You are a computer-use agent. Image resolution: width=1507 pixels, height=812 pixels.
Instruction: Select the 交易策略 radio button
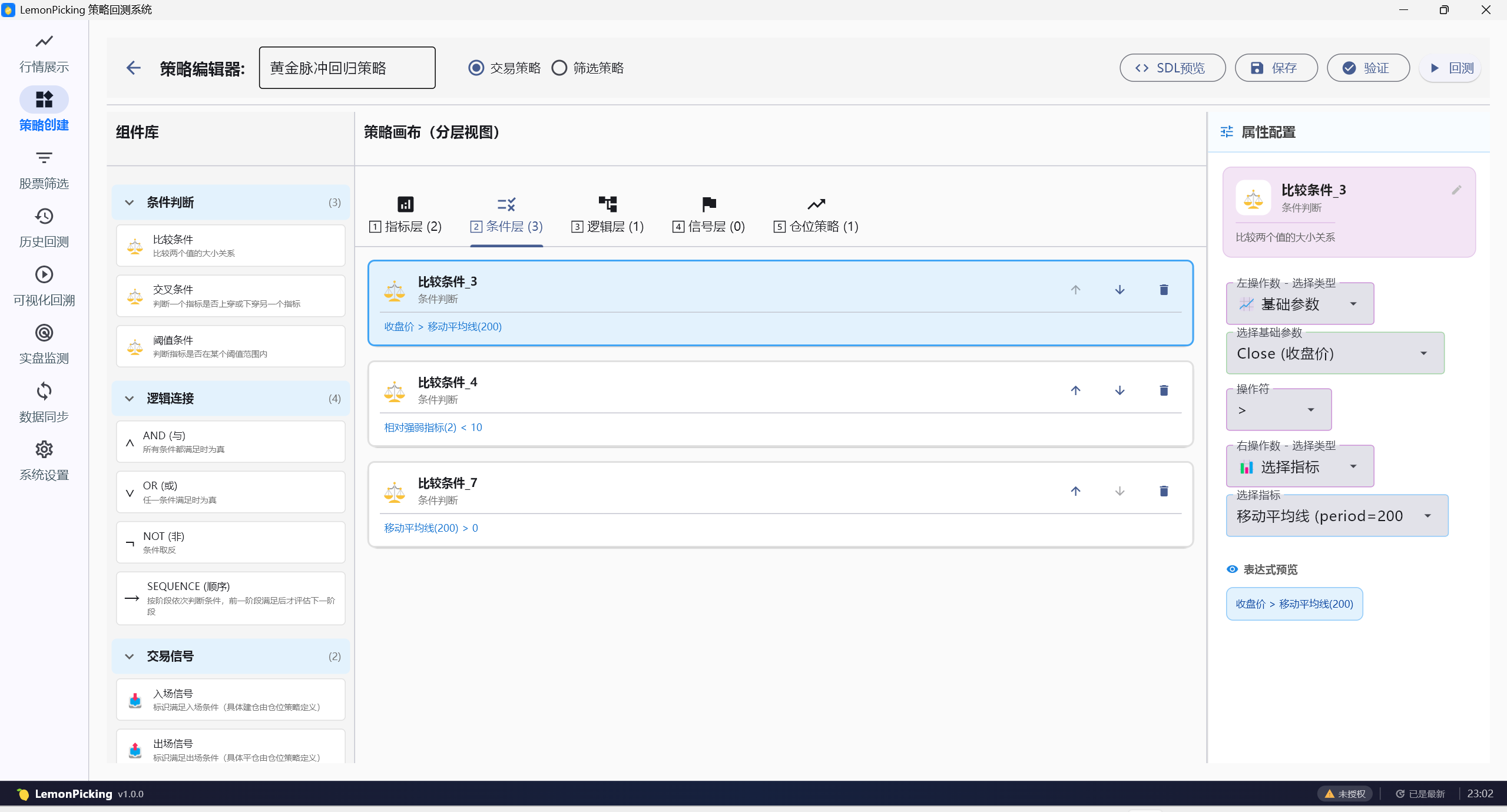476,68
